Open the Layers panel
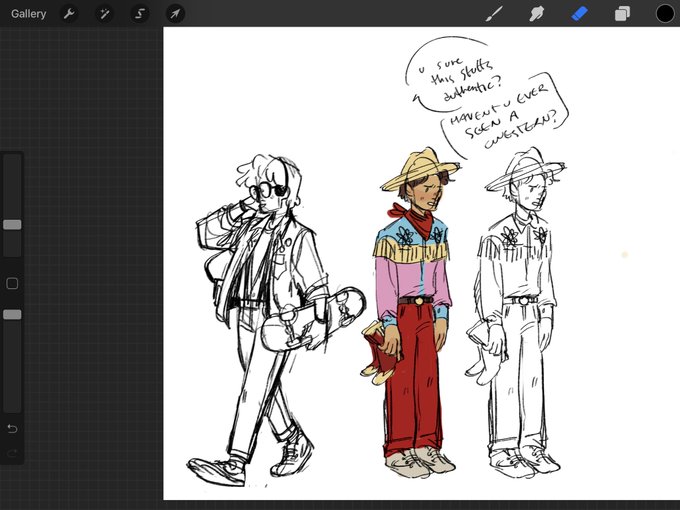Image resolution: width=680 pixels, height=510 pixels. pyautogui.click(x=622, y=14)
